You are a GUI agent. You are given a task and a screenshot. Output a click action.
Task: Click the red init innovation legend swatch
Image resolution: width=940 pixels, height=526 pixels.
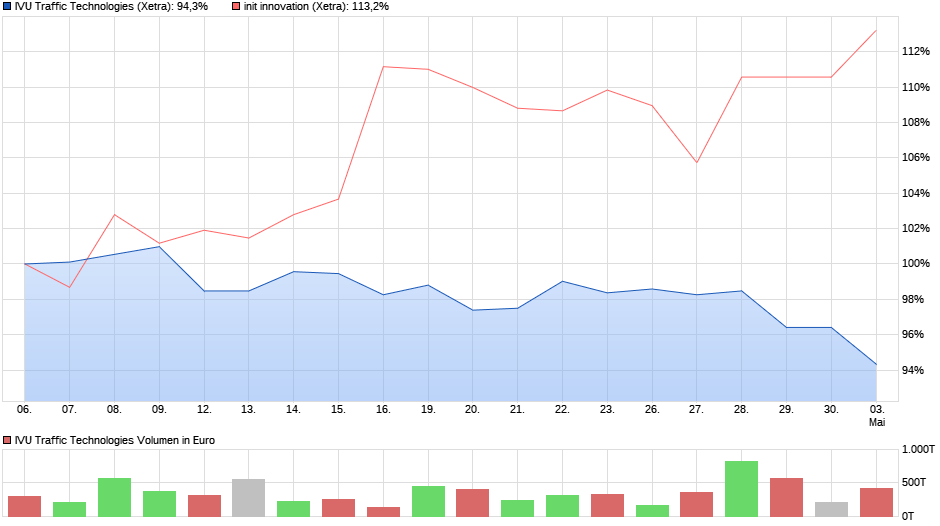coord(236,7)
